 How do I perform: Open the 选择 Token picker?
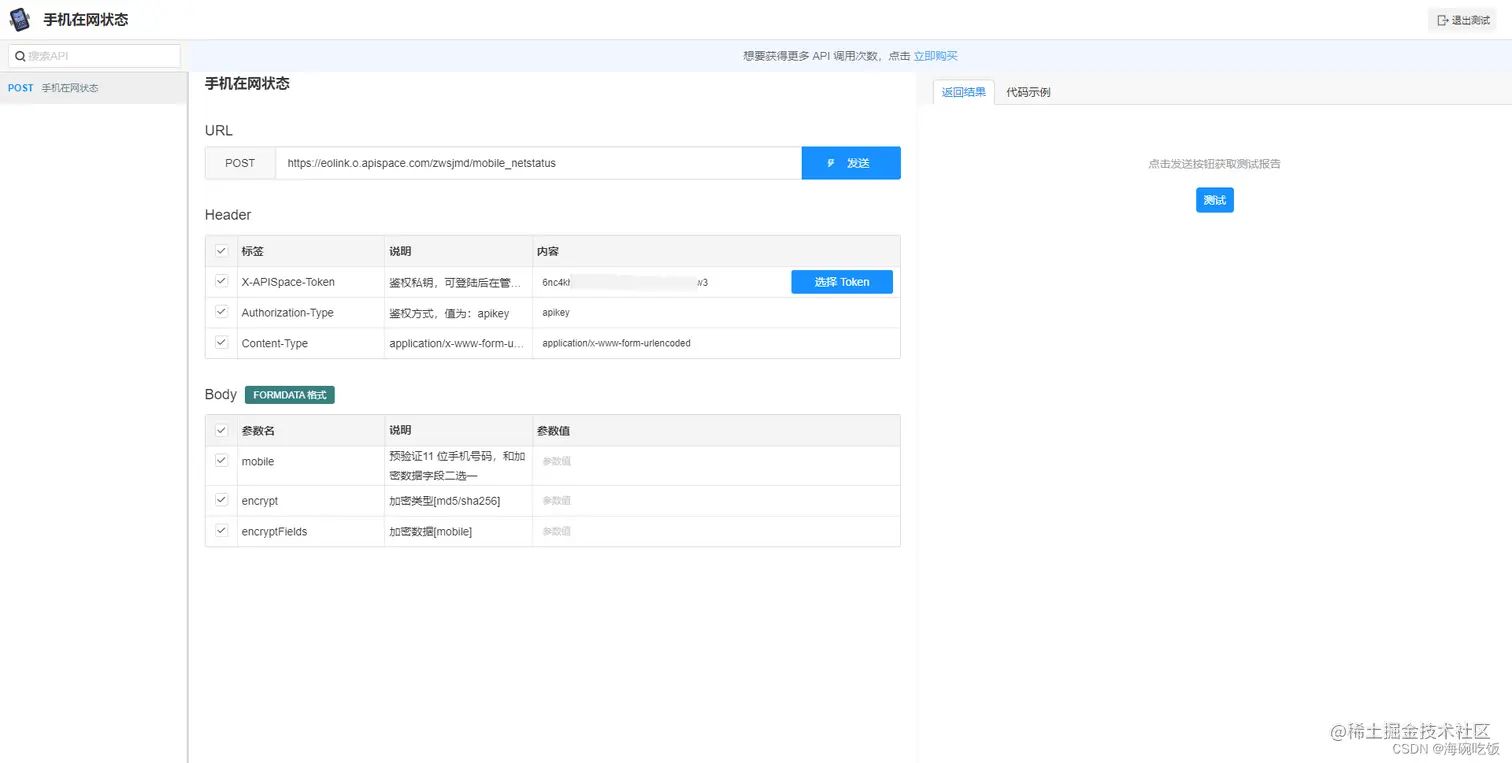point(841,281)
